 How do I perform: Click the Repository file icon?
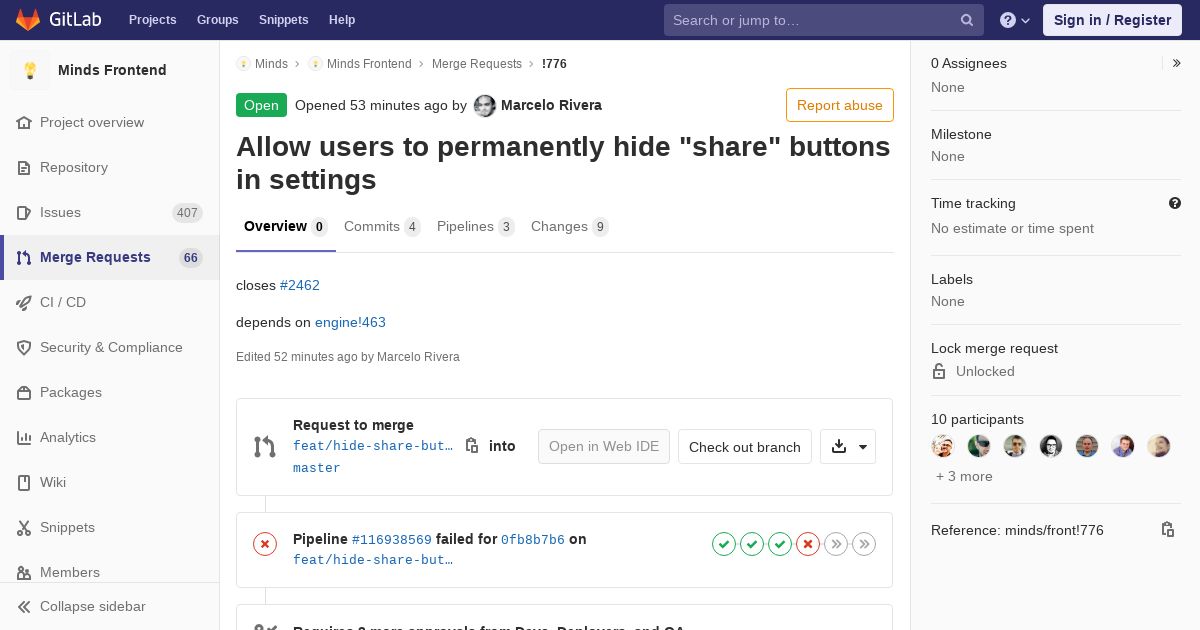(24, 168)
